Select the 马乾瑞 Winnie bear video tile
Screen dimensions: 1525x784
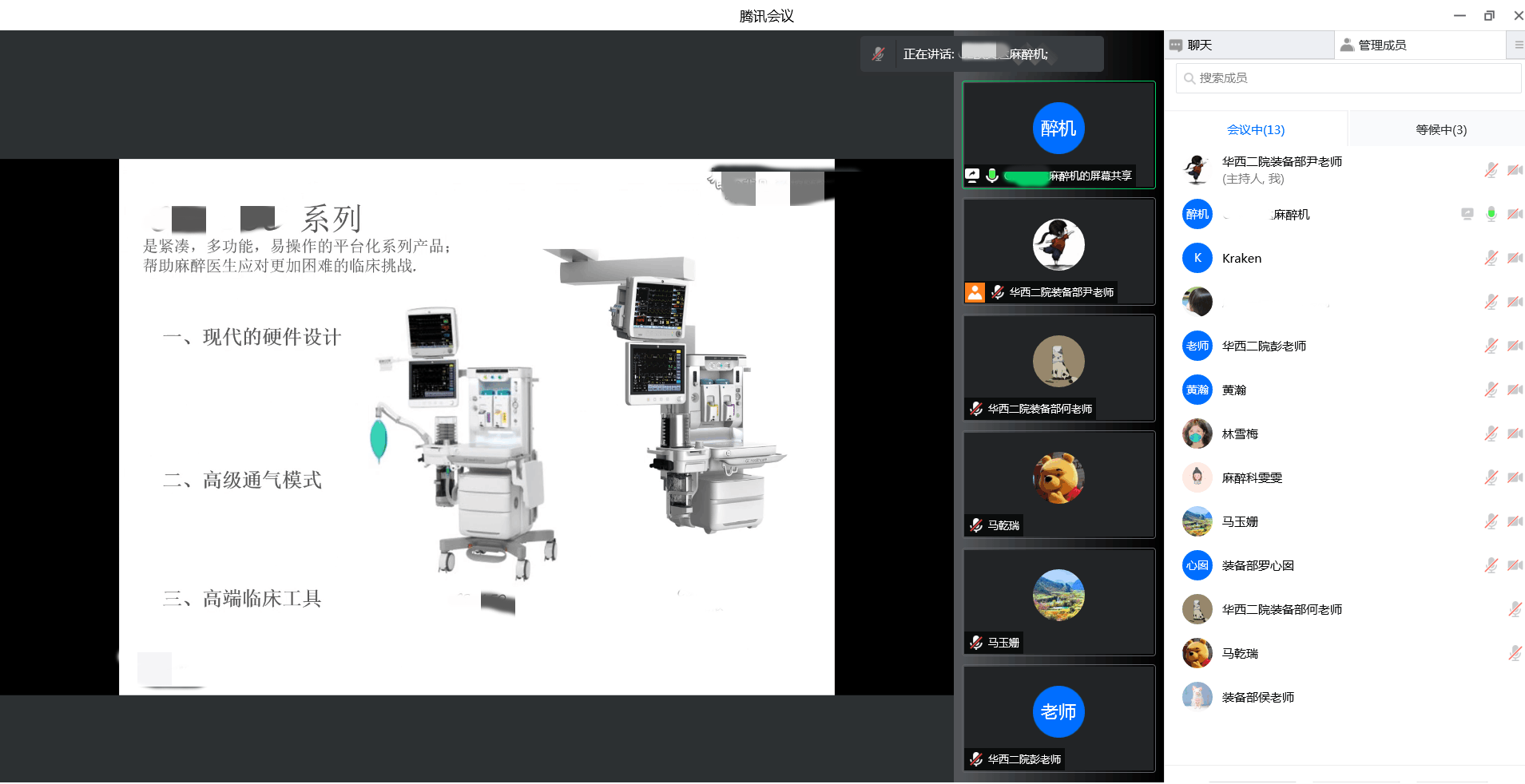(1058, 484)
